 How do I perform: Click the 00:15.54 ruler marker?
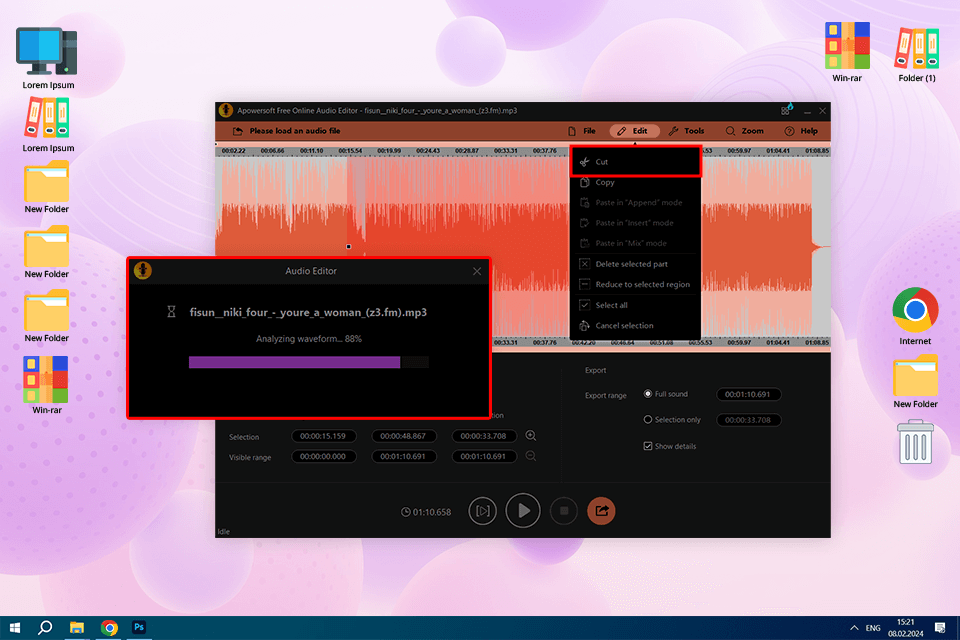[x=350, y=151]
